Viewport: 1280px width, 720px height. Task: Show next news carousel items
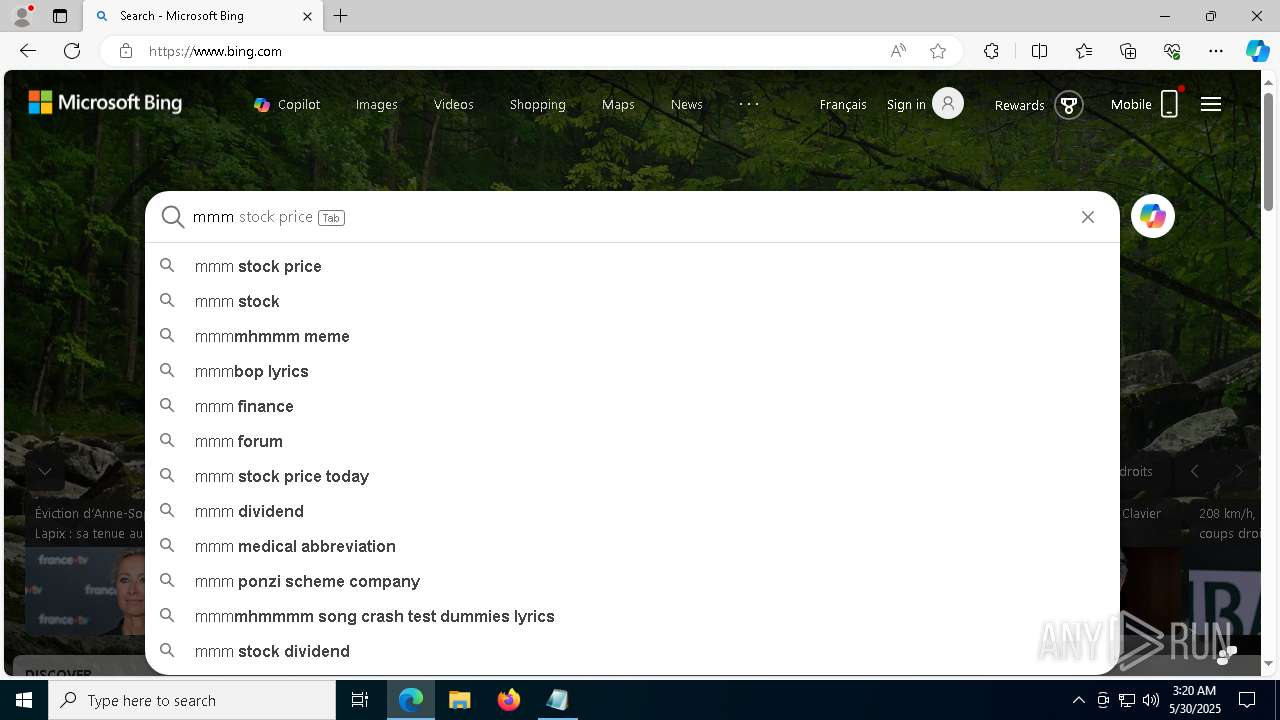[x=1238, y=471]
